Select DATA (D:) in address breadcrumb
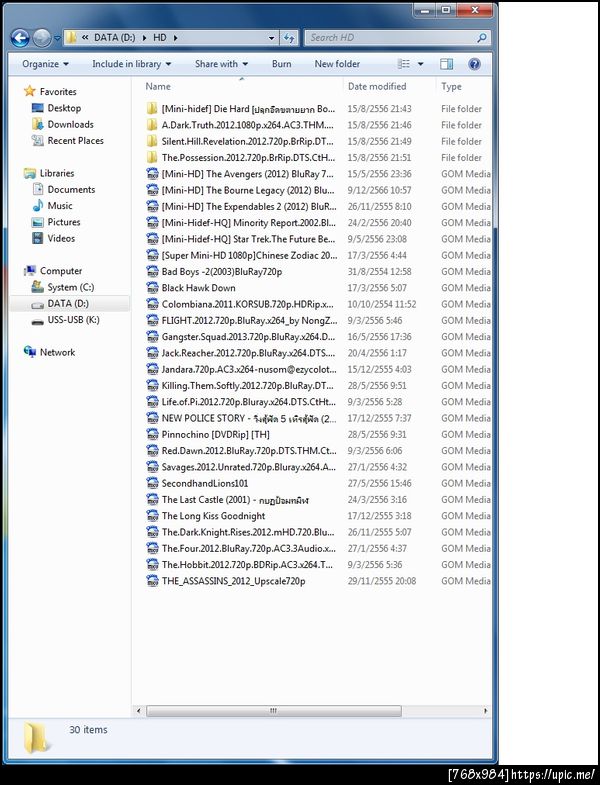The height and width of the screenshot is (785, 600). pyautogui.click(x=115, y=38)
